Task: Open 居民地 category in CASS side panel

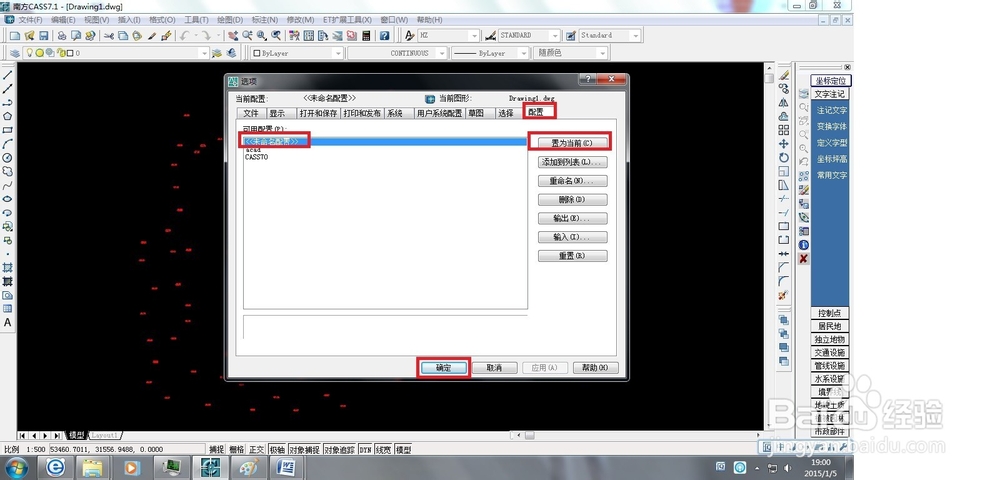Action: [x=829, y=326]
